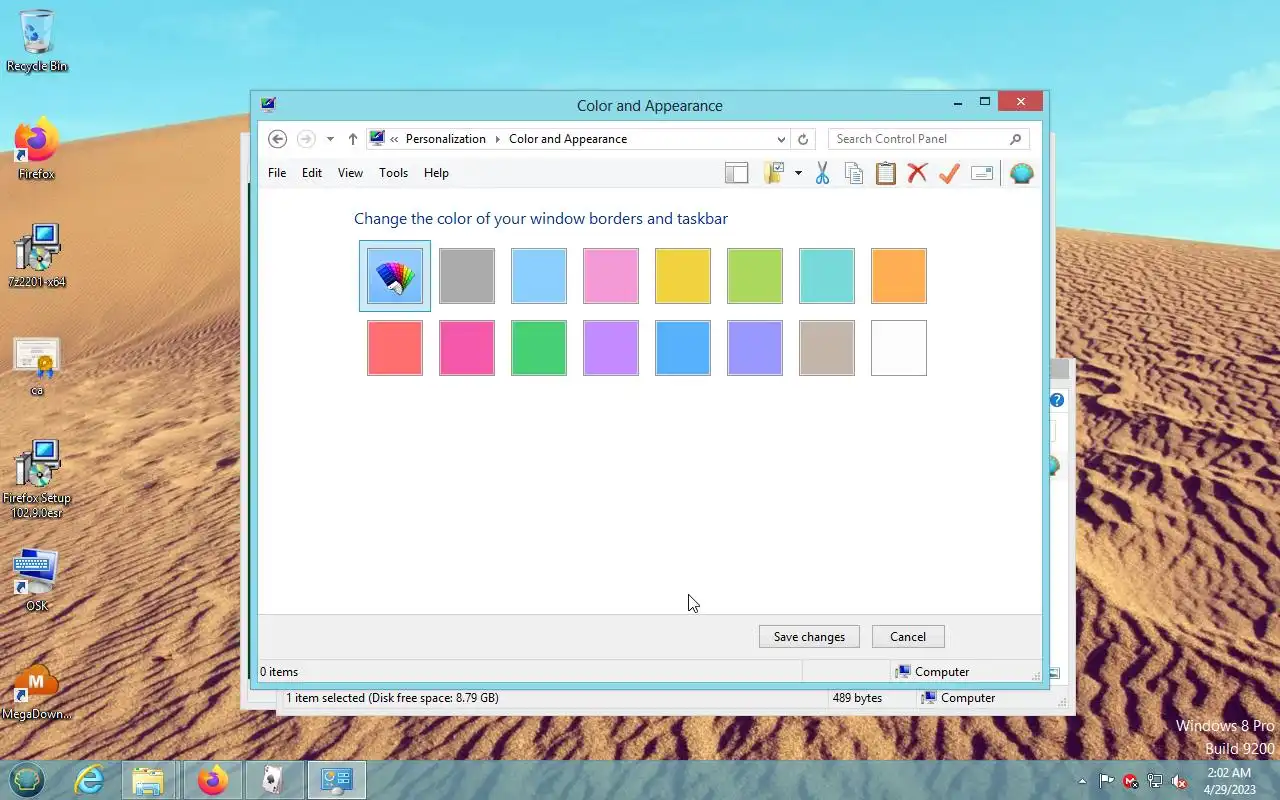Select the yellow color swatch
The height and width of the screenshot is (800, 1280).
683,276
